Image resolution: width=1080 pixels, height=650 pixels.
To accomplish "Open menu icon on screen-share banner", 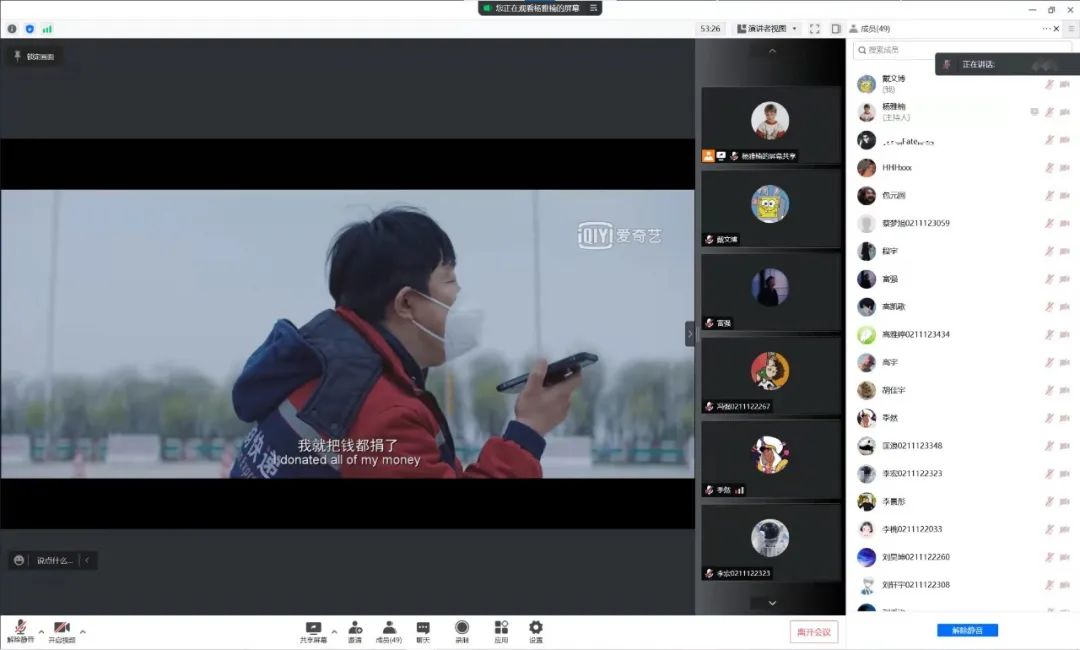I will (593, 8).
